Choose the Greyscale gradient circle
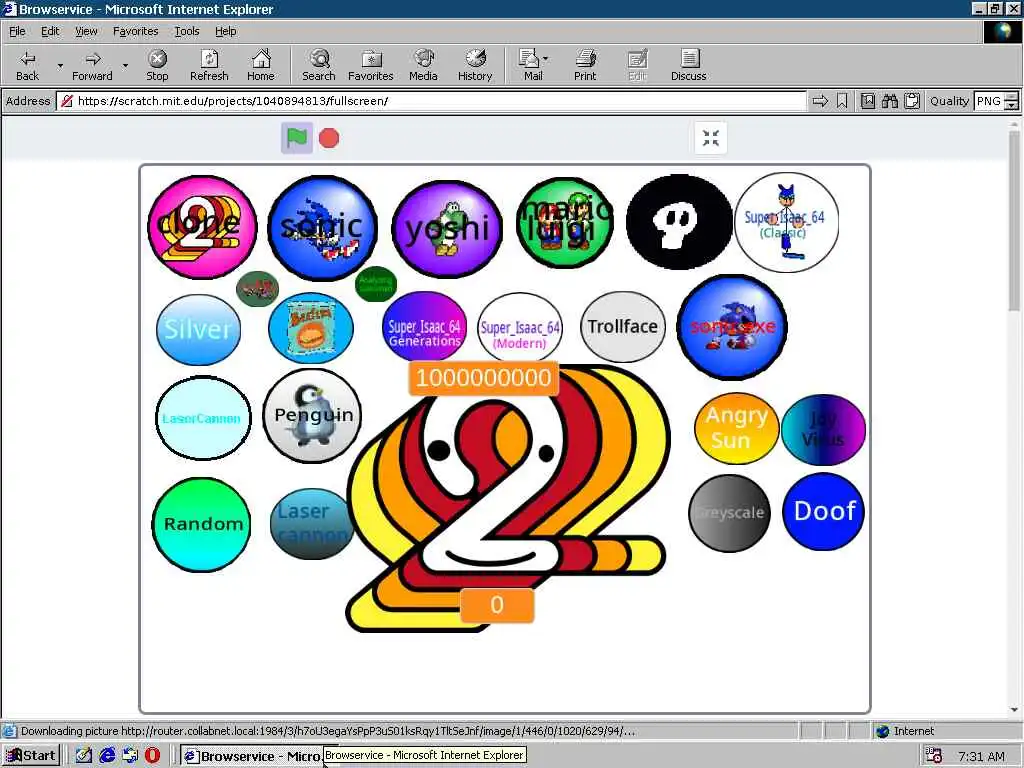1024x768 pixels. [730, 513]
